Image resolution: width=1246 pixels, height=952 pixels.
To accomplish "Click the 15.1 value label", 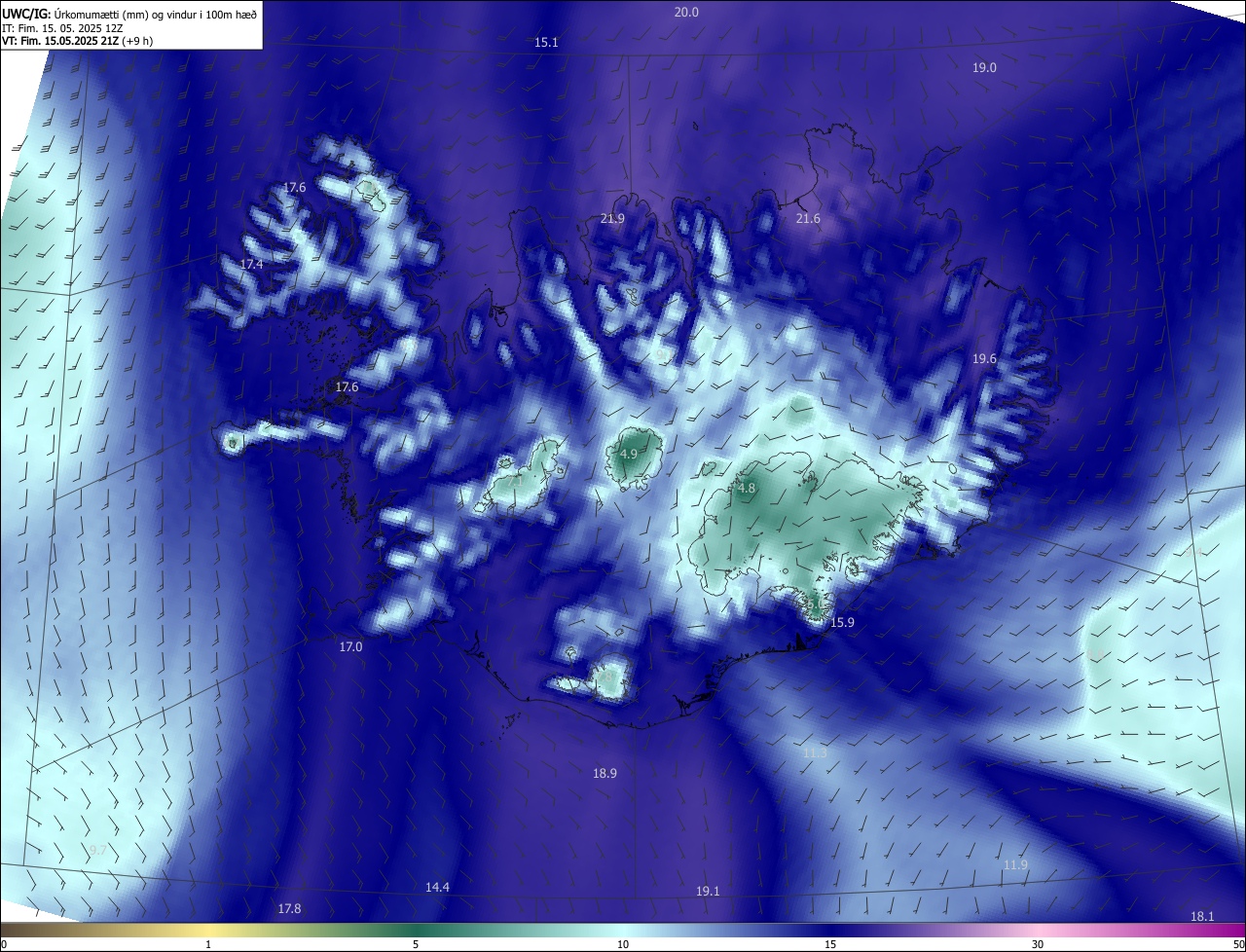I will coord(546,43).
